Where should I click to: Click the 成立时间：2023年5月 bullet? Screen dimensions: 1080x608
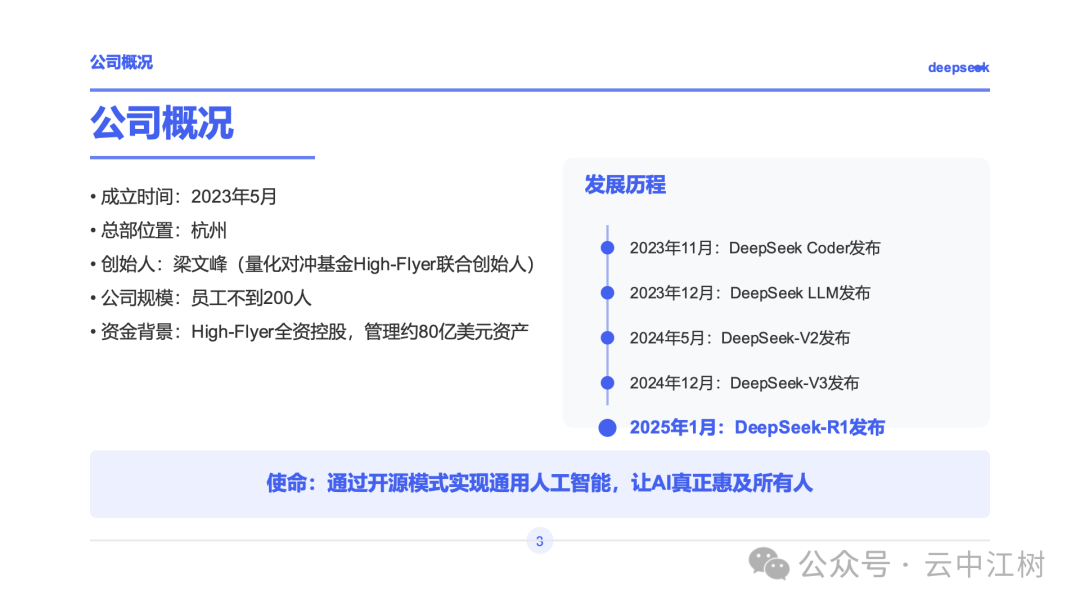[183, 196]
